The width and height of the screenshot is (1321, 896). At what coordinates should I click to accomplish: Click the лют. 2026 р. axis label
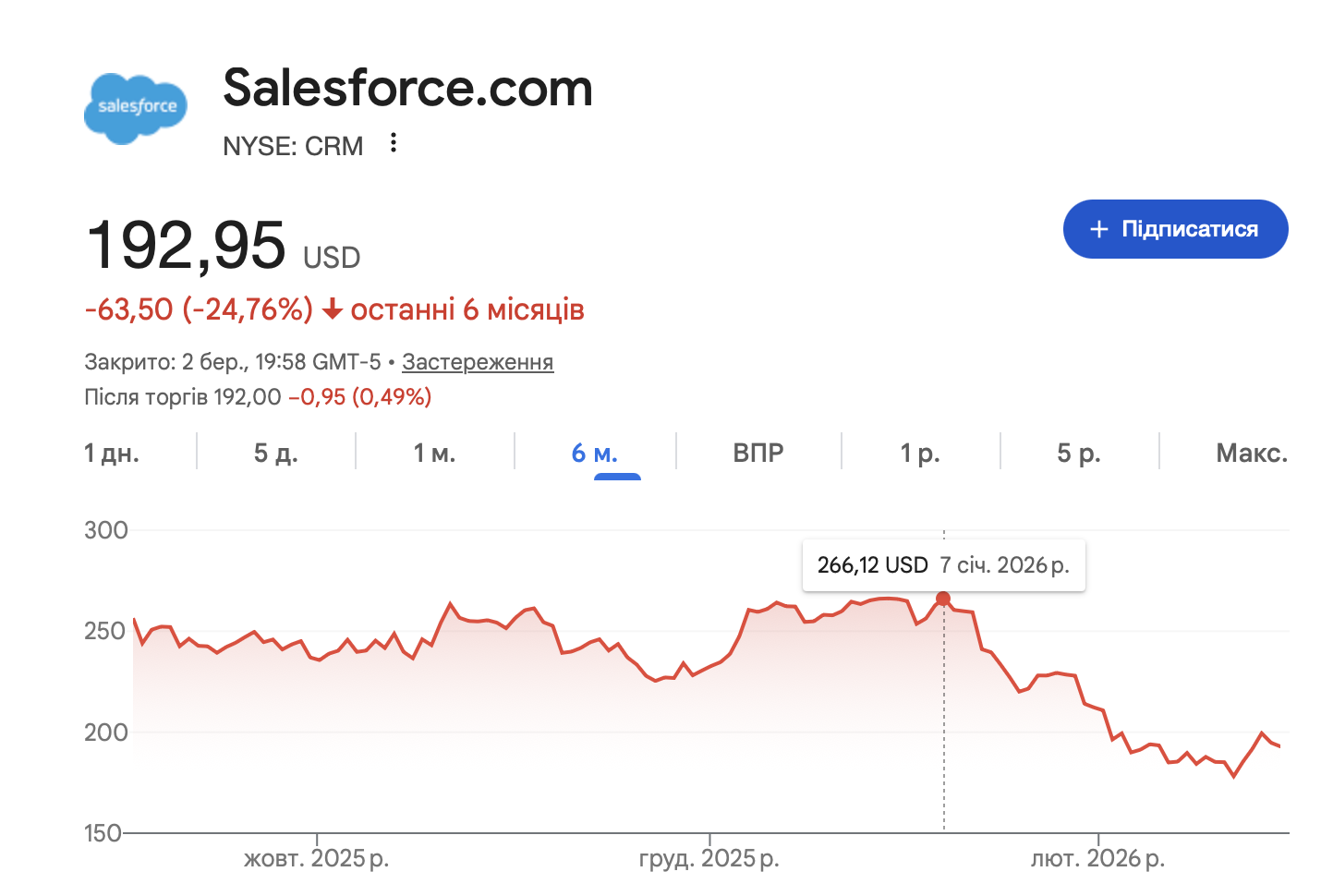pyautogui.click(x=1097, y=858)
